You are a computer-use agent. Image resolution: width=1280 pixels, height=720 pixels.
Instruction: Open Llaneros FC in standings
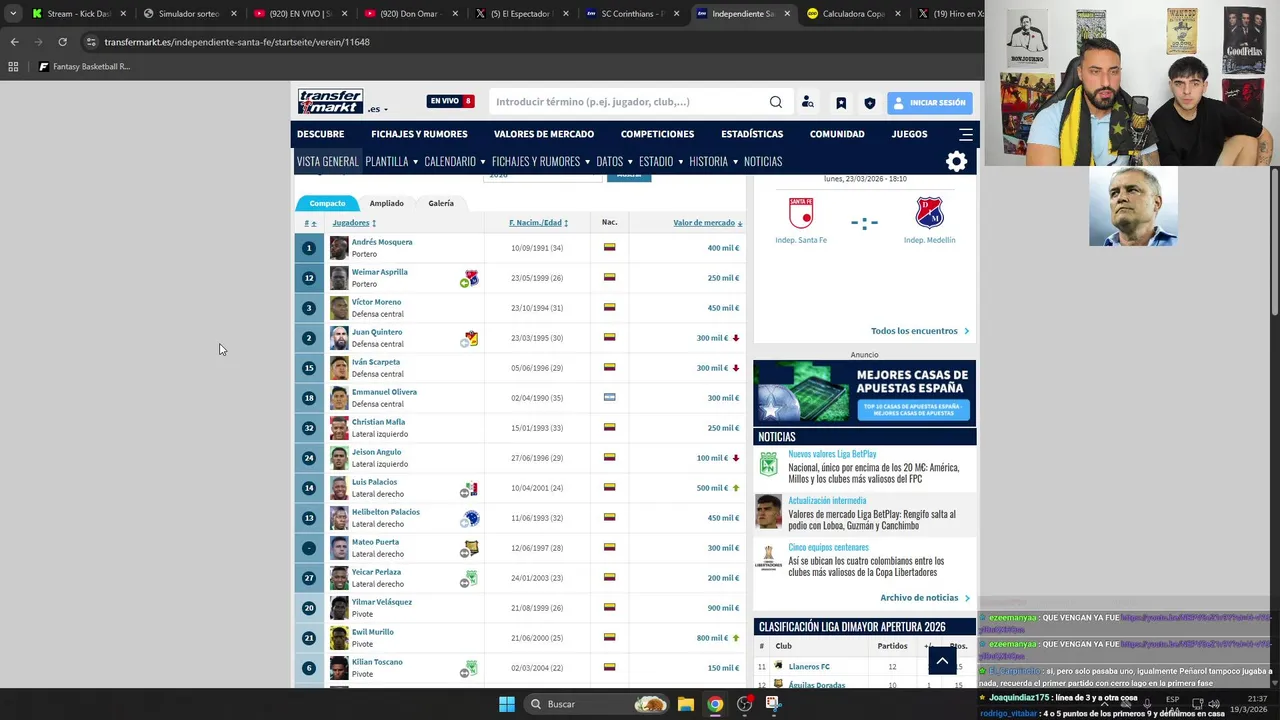(x=809, y=667)
